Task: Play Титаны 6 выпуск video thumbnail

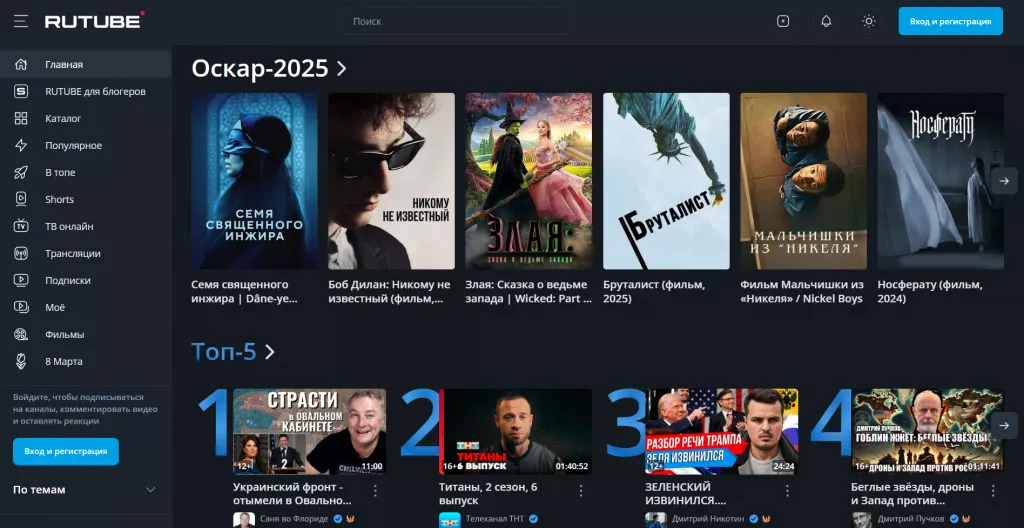Action: [x=515, y=431]
